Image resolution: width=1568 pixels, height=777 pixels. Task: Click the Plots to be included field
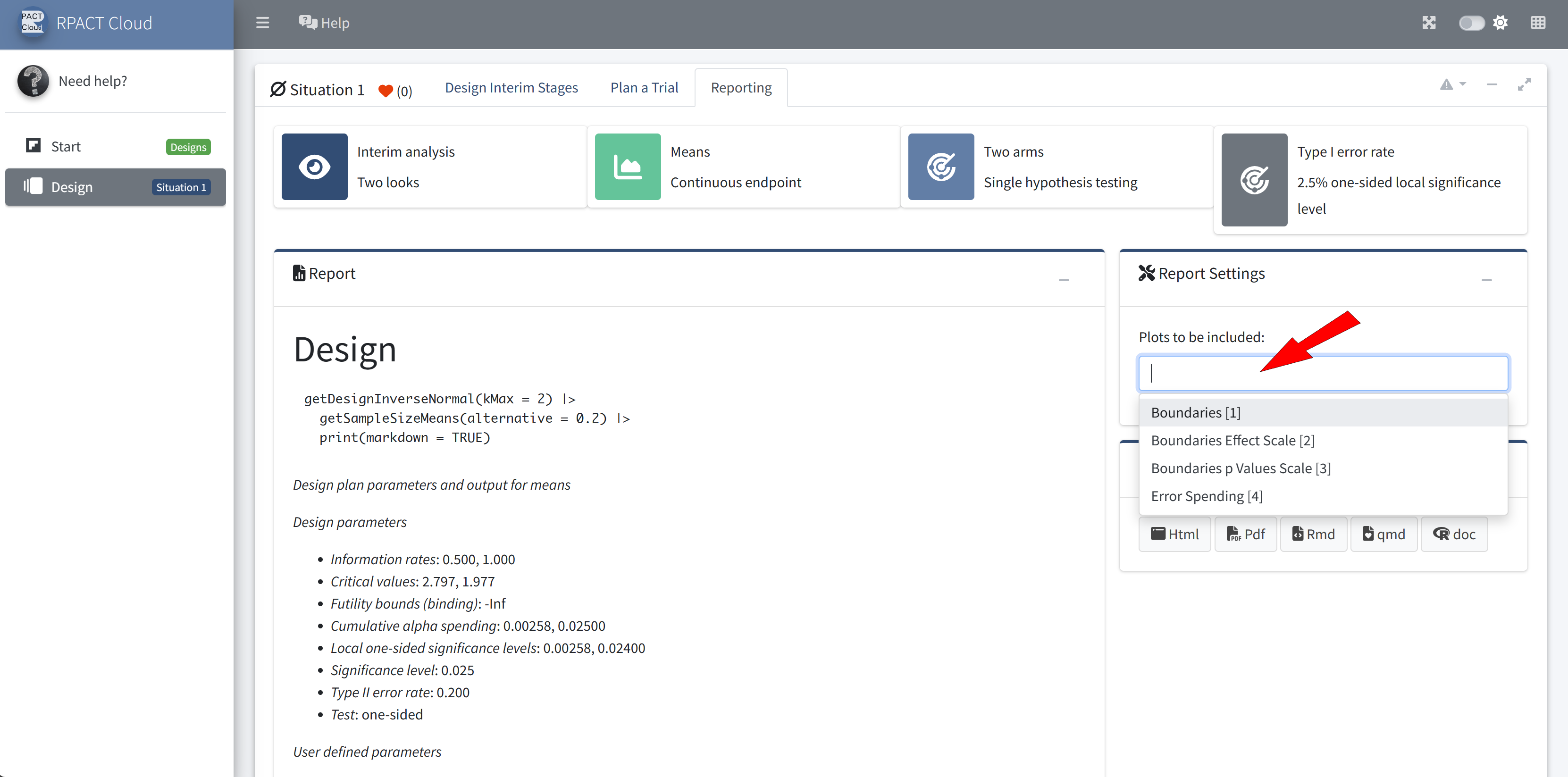coord(1323,373)
